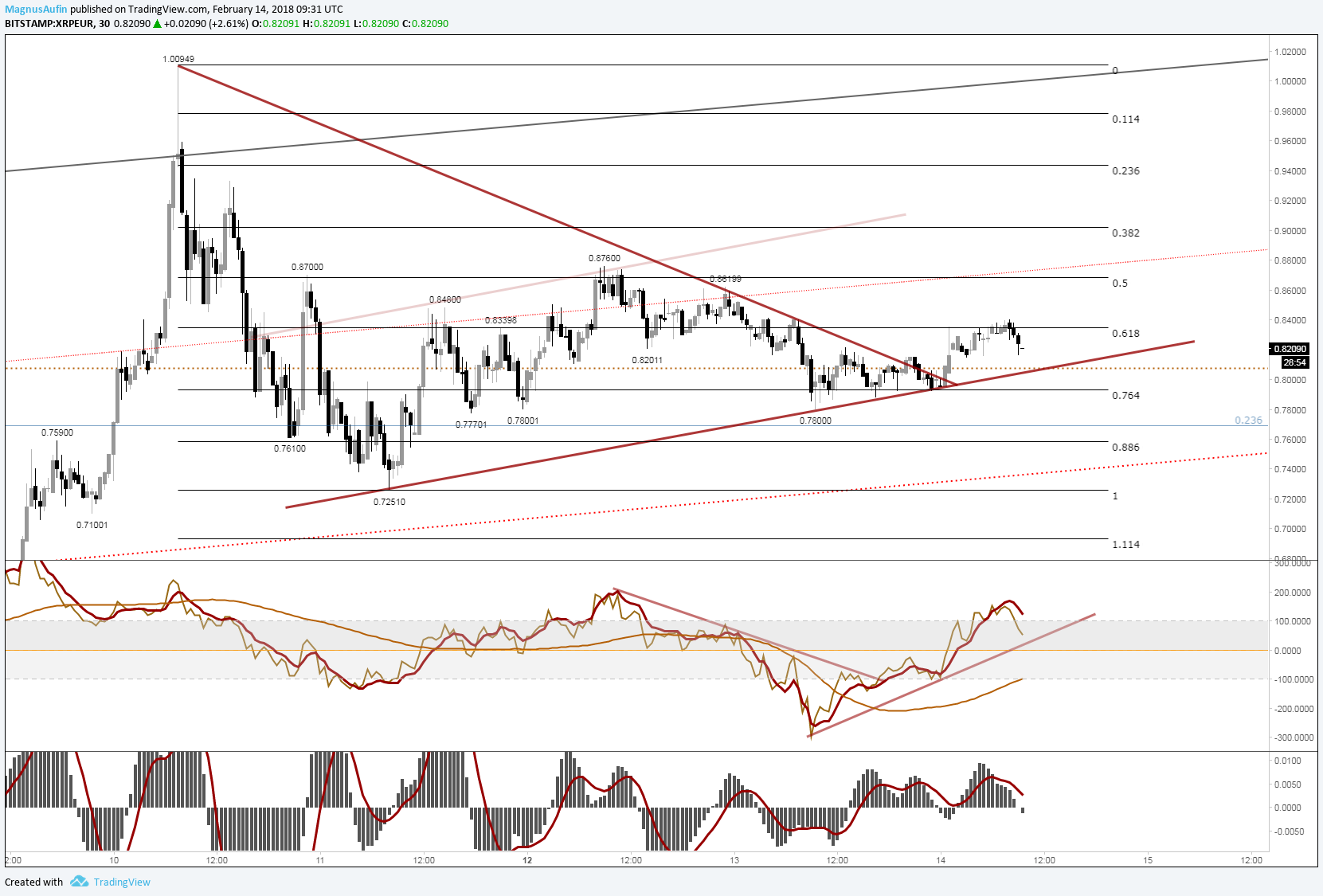
Task: Select the BITSTAMP:XRPEUR symbol label
Action: (49, 23)
